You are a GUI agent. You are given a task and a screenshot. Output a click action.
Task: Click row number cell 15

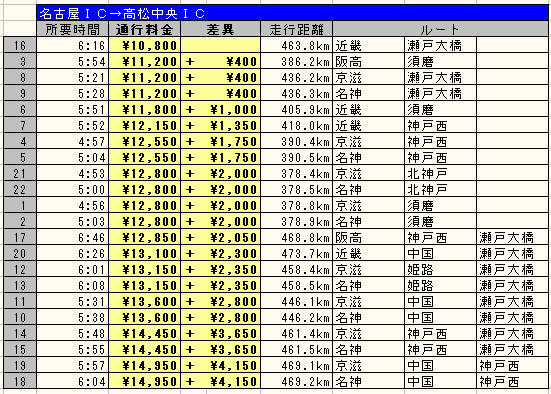[20, 349]
